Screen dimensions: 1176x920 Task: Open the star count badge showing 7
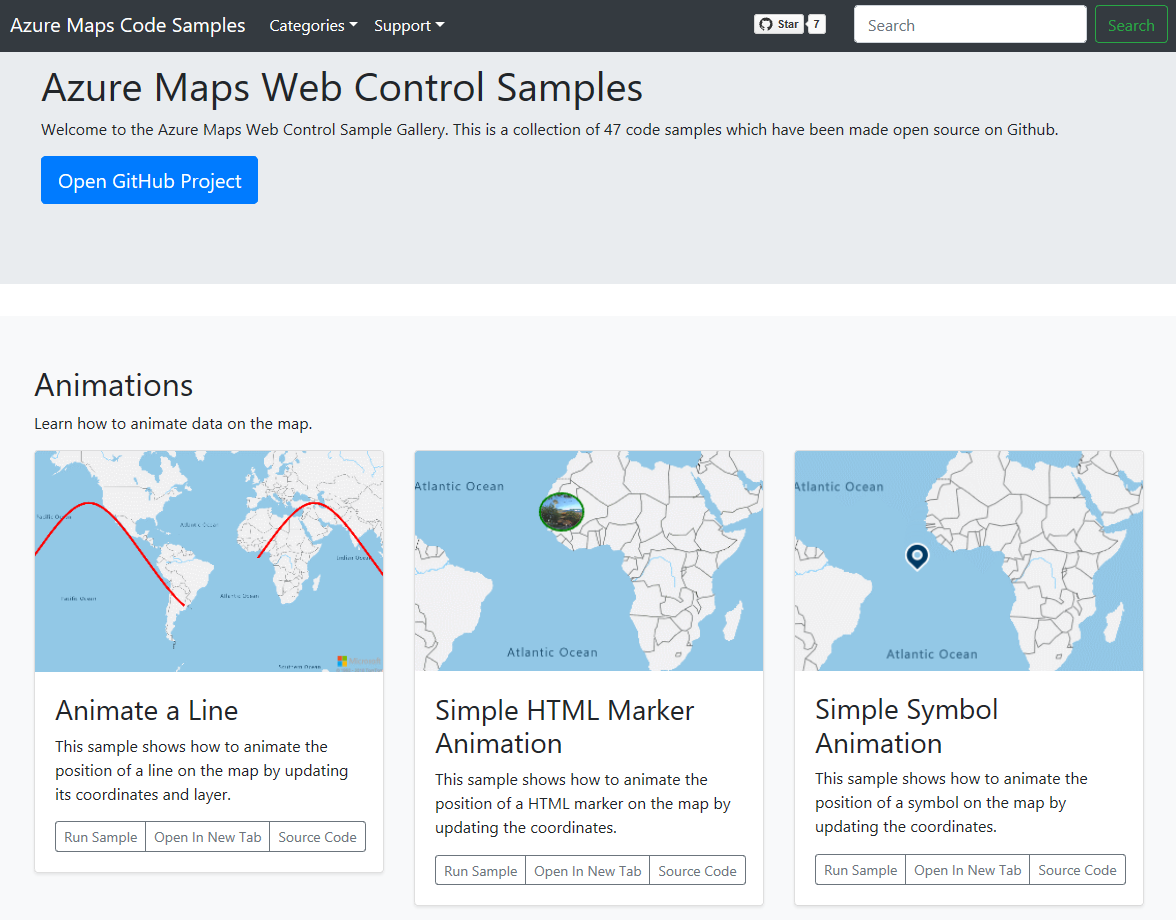(817, 25)
